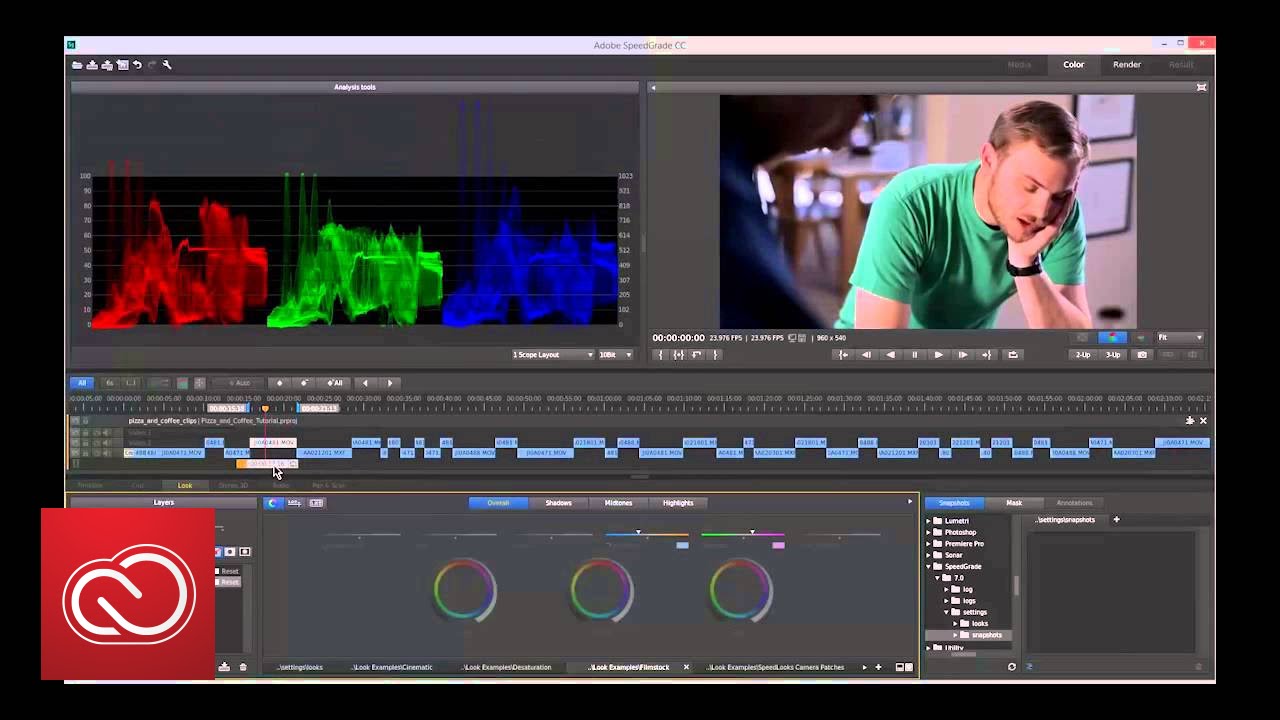Image resolution: width=1280 pixels, height=720 pixels.
Task: Open project folder icon in top toolbar
Action: (77, 65)
